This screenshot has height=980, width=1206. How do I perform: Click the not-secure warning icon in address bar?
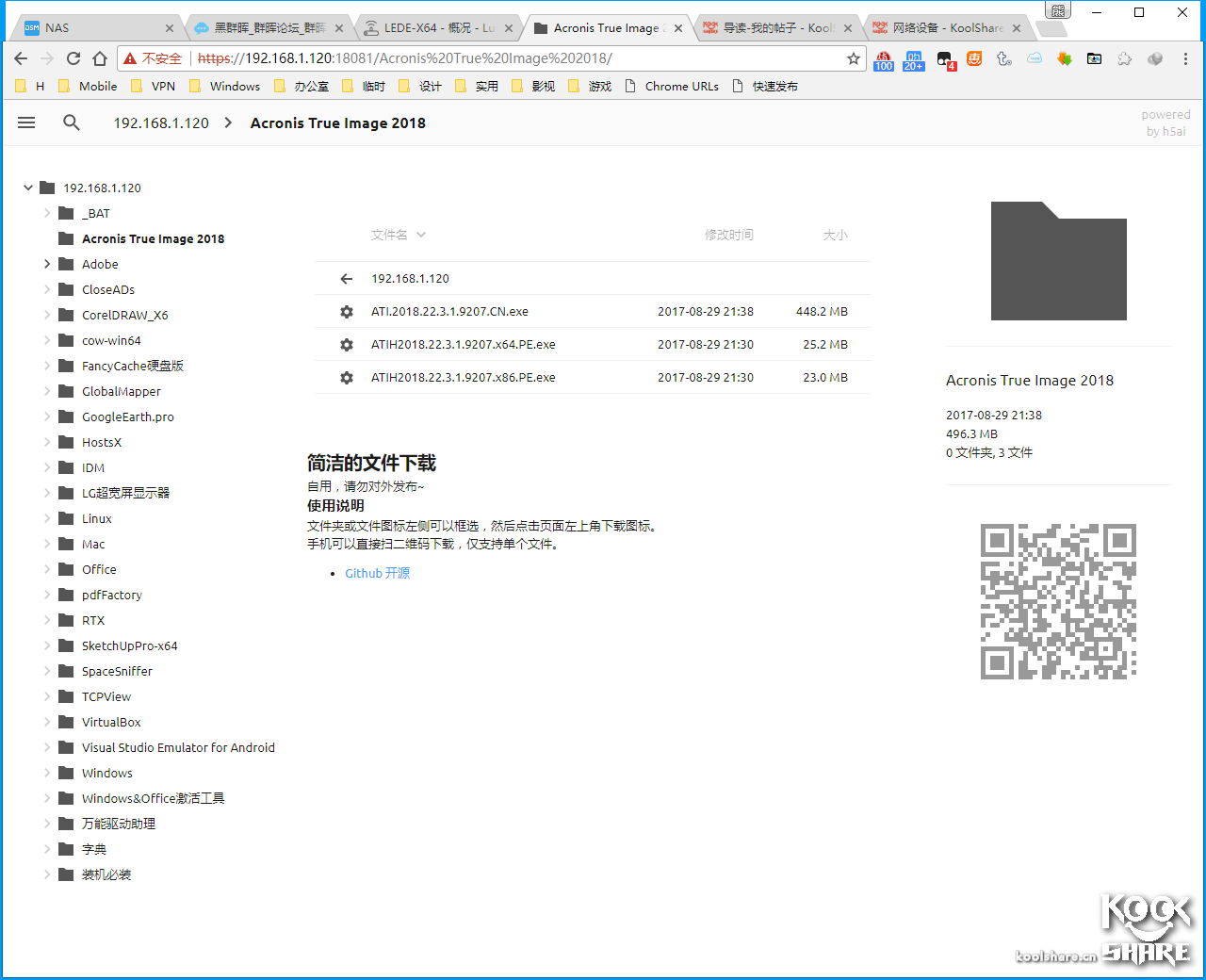(x=130, y=58)
